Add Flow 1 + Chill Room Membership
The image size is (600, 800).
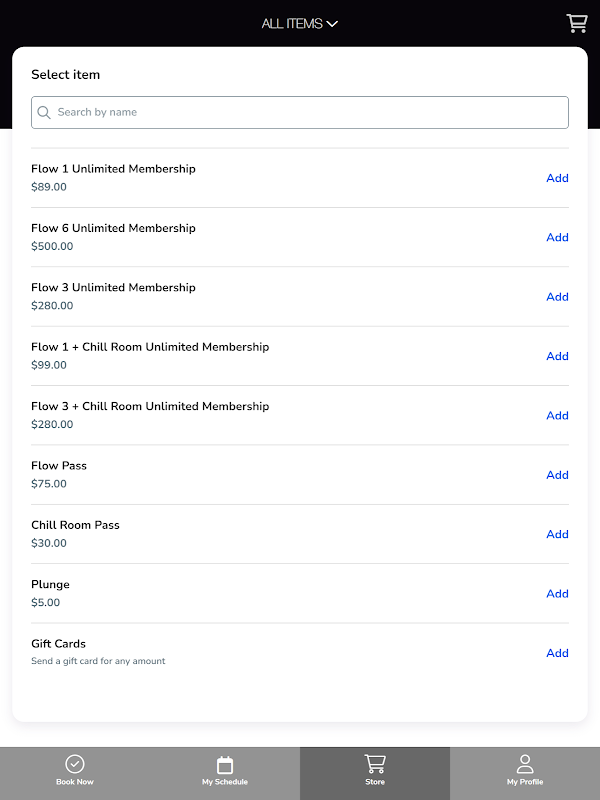tap(557, 356)
